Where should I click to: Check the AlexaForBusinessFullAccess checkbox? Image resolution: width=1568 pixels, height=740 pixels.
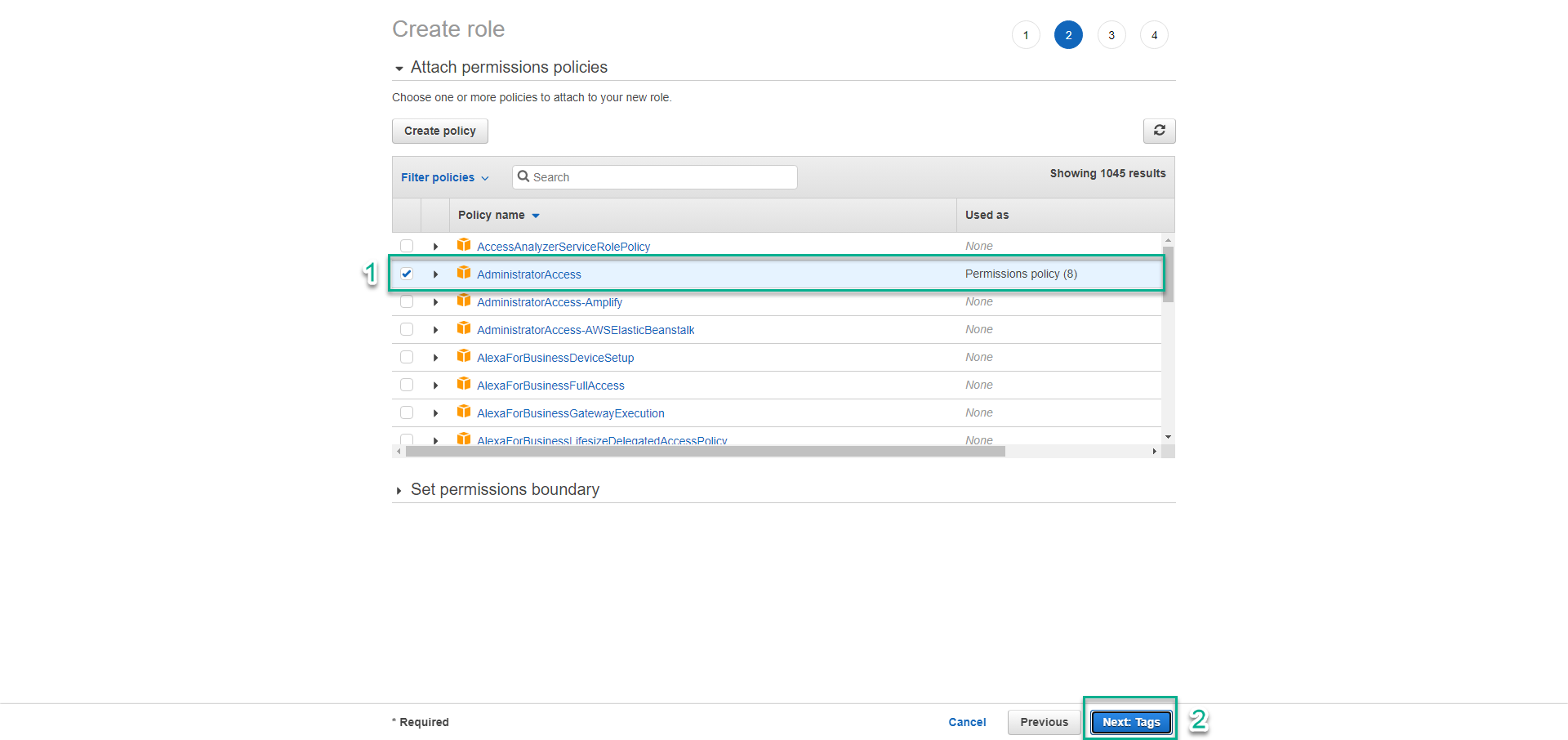407,385
